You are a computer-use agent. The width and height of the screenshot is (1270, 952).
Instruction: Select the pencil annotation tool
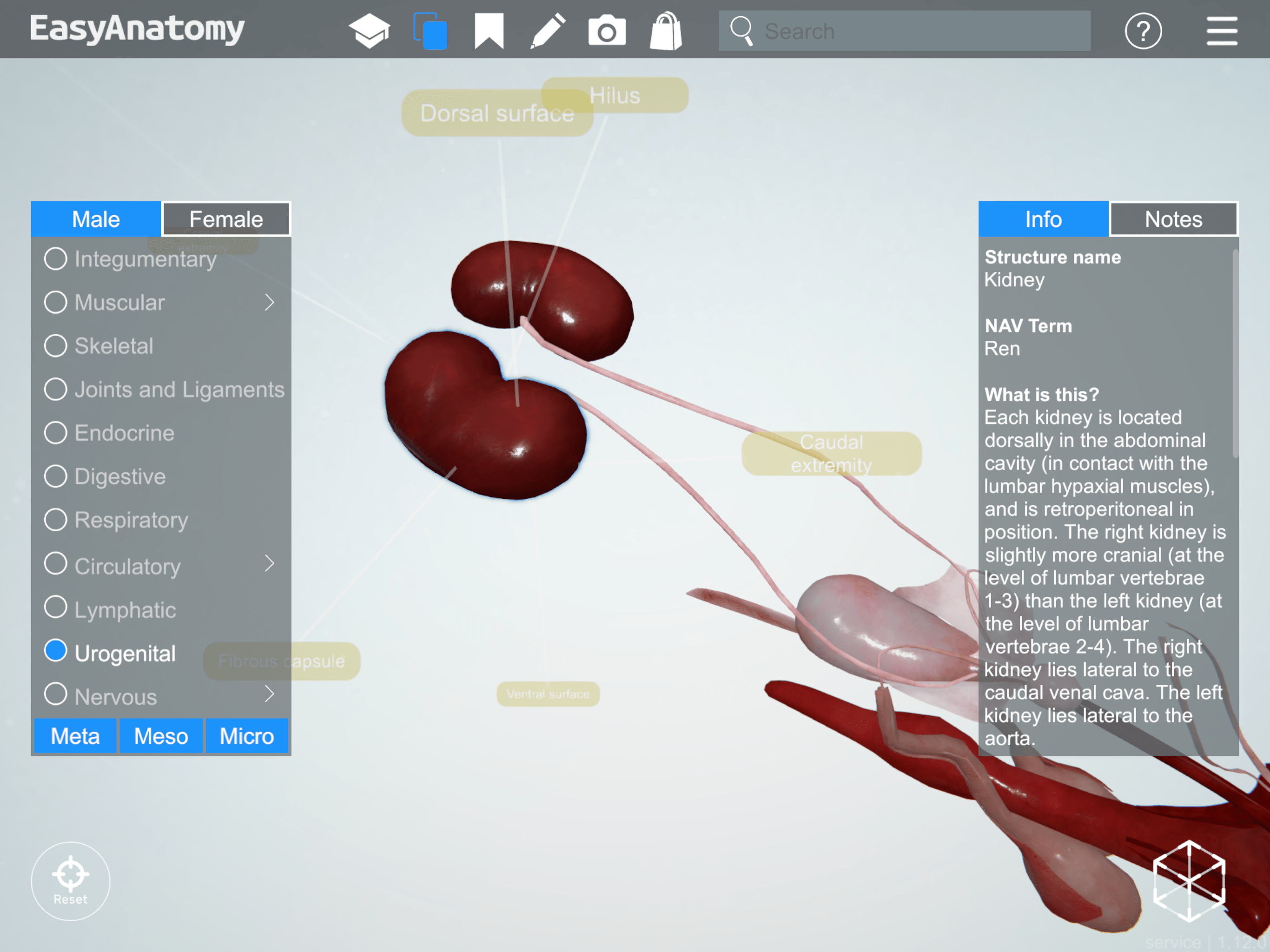click(x=548, y=30)
